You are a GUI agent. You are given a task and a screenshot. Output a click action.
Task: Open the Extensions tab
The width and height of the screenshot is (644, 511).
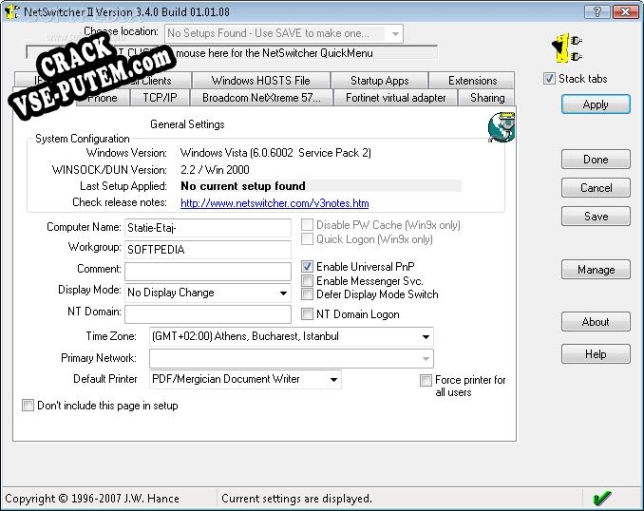click(x=472, y=80)
